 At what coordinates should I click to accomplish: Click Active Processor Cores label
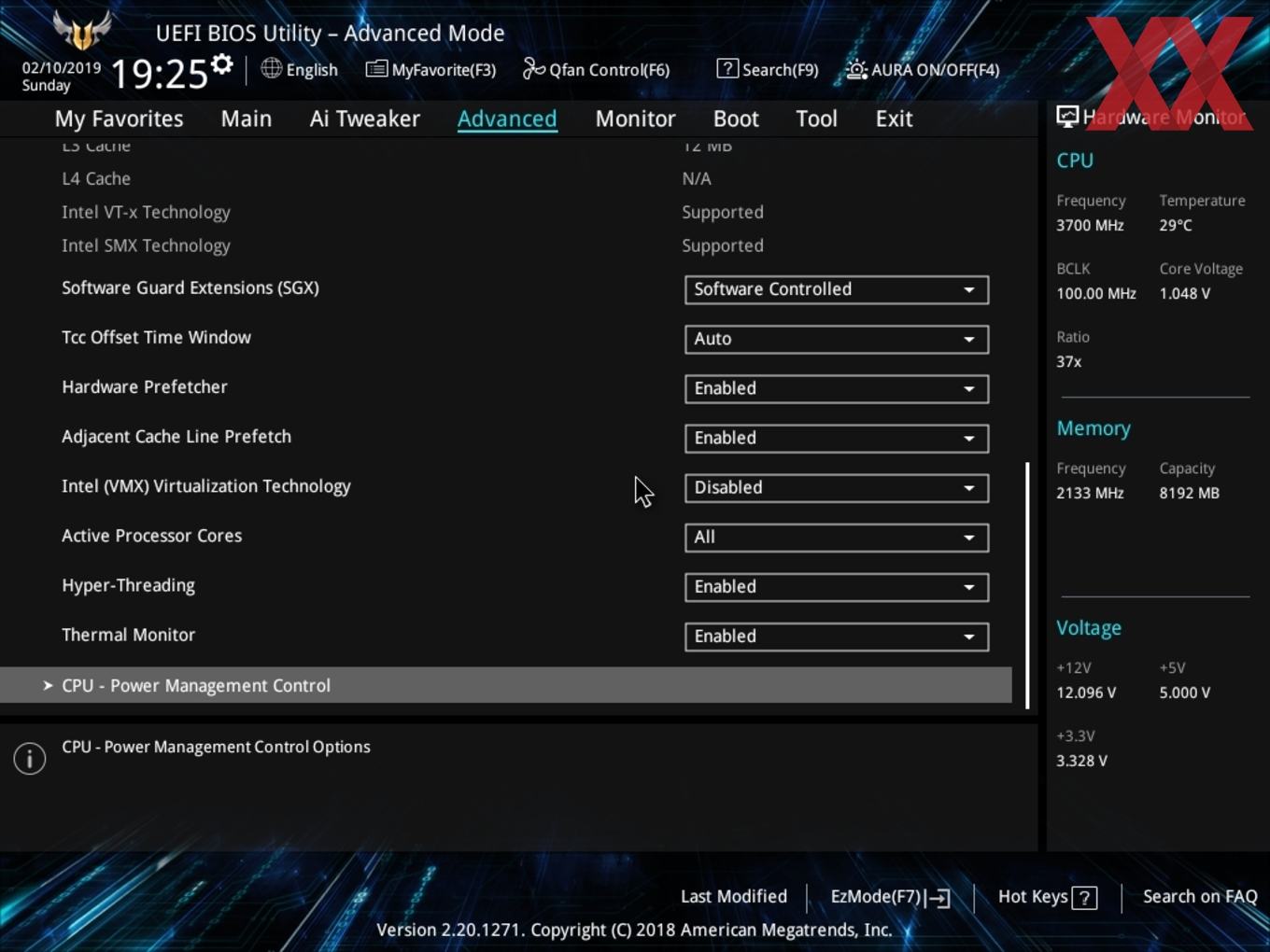(151, 536)
